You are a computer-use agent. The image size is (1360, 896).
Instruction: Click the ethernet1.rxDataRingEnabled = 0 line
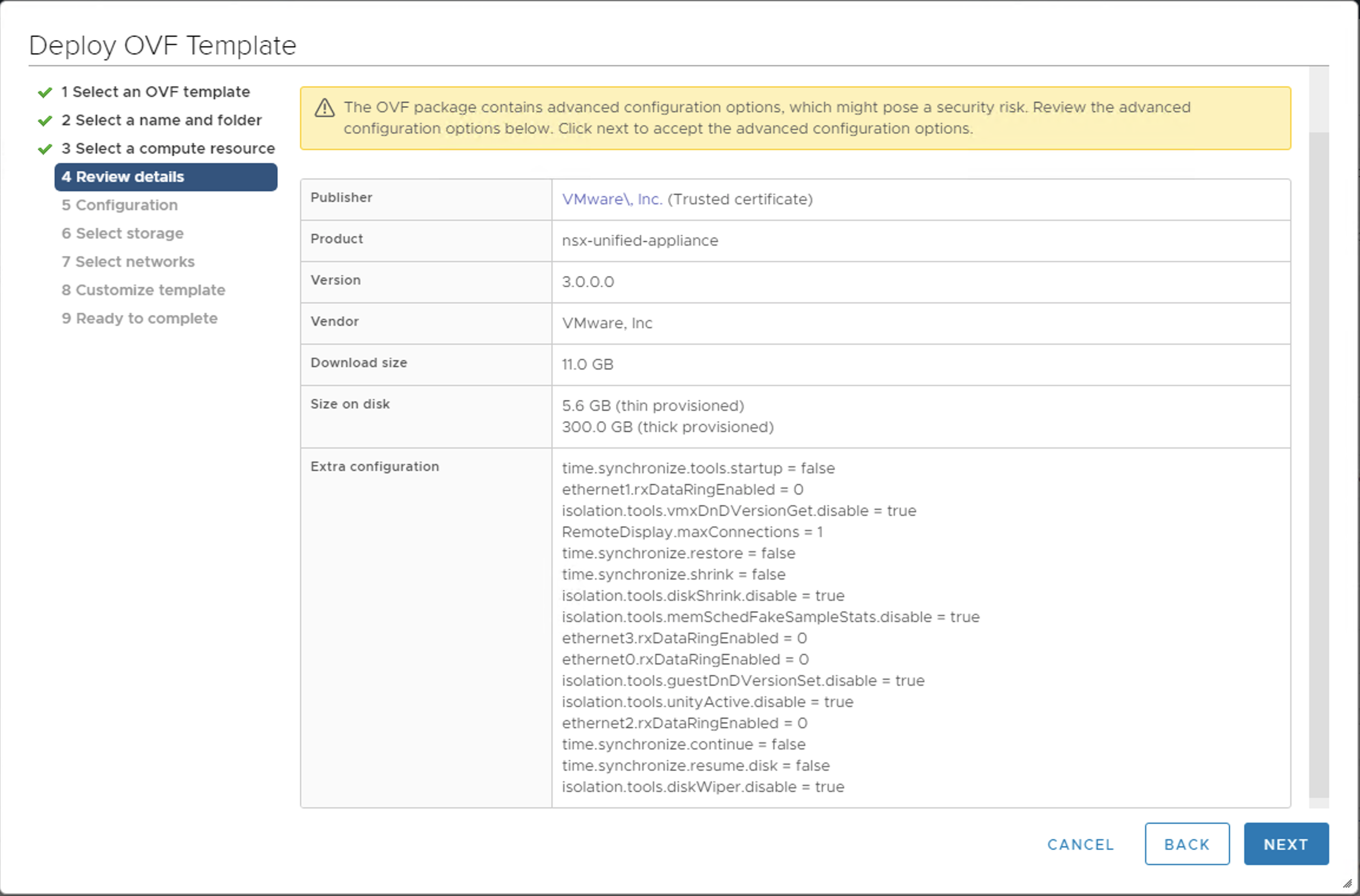point(683,490)
